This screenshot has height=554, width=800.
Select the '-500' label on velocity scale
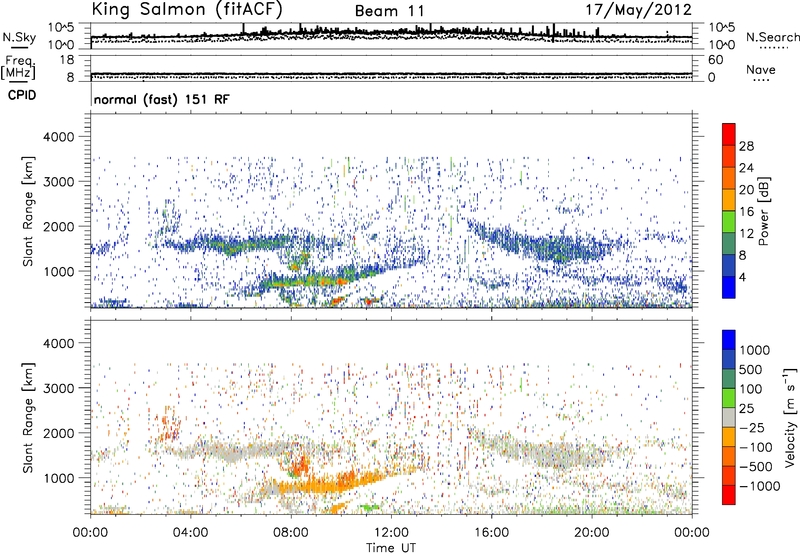point(755,467)
